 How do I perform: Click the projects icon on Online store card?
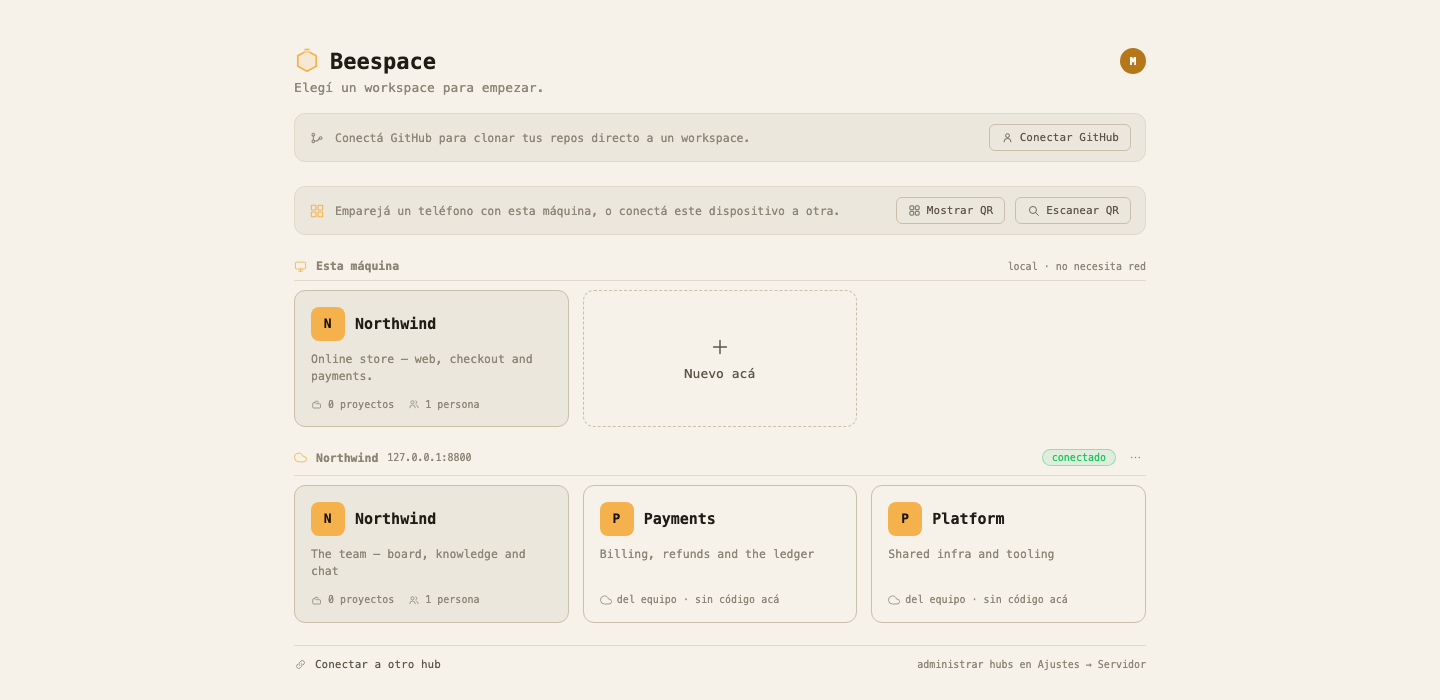click(x=317, y=405)
